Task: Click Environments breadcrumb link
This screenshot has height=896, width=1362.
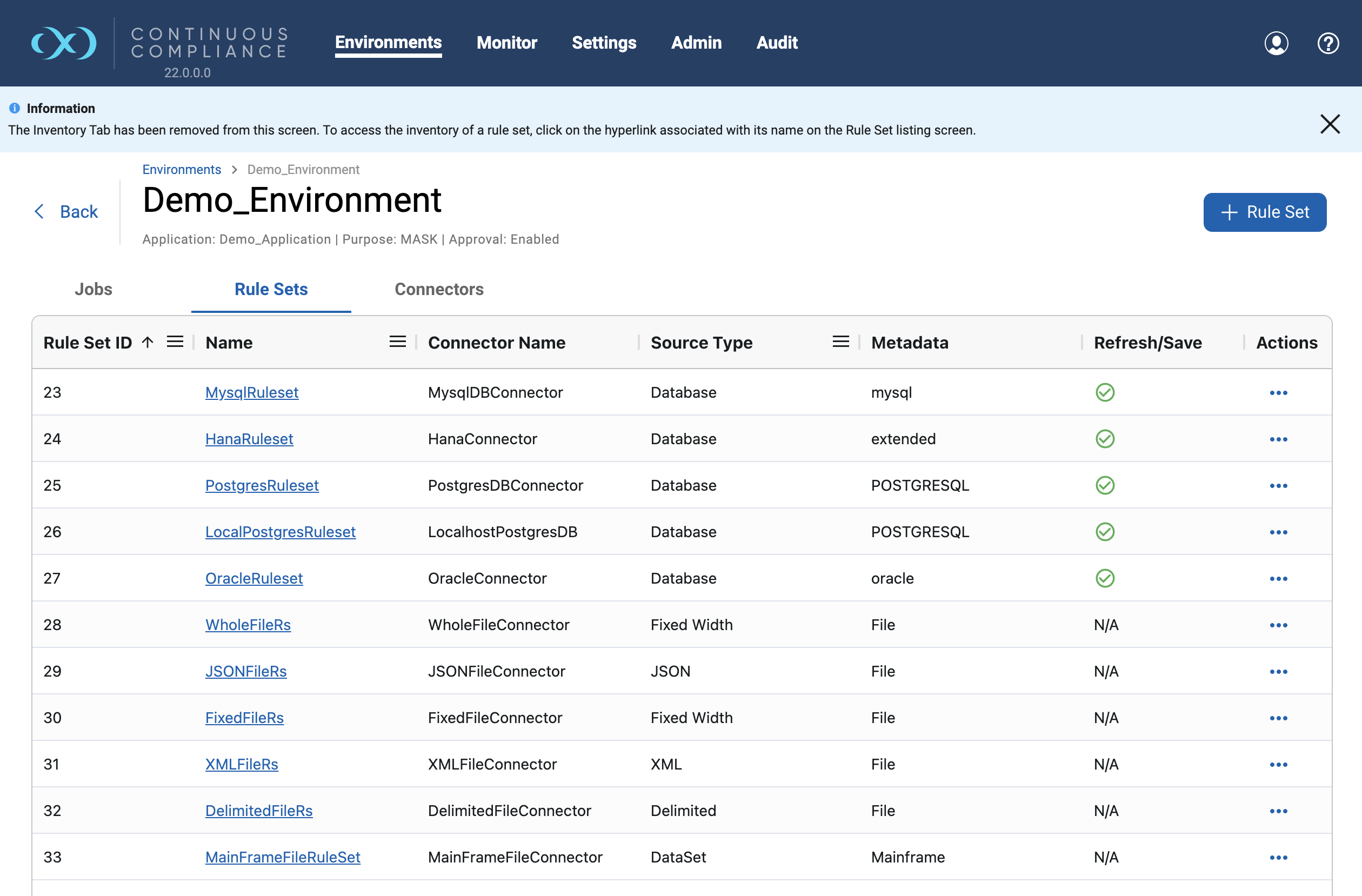Action: [182, 169]
